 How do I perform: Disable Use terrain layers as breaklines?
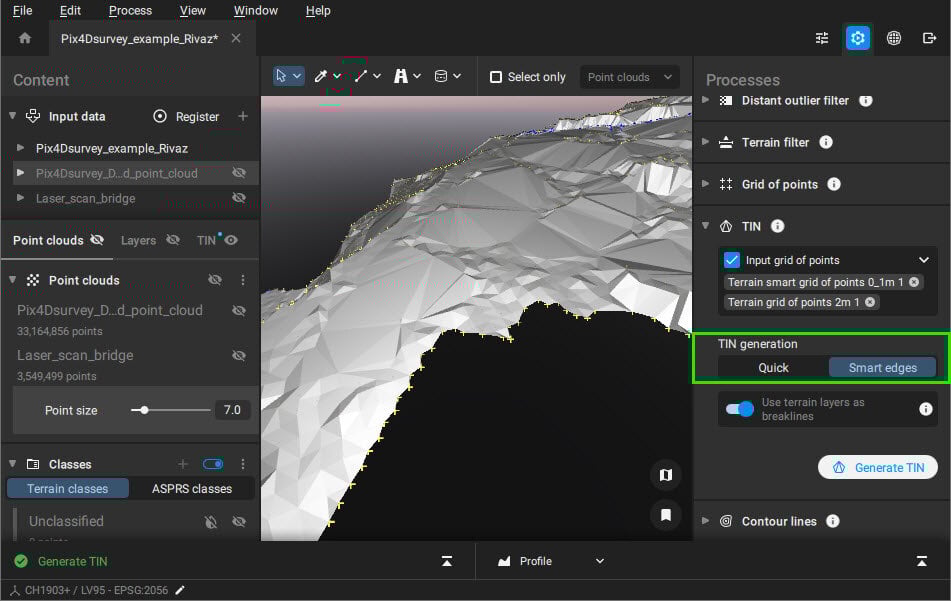[738, 409]
